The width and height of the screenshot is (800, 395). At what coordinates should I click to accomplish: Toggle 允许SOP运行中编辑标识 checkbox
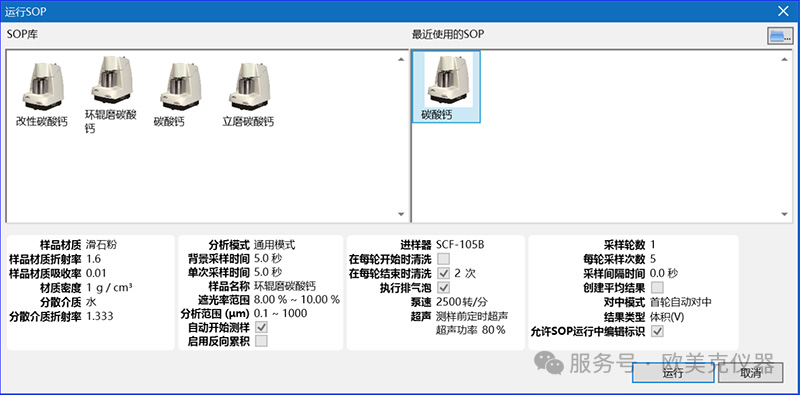tap(658, 331)
